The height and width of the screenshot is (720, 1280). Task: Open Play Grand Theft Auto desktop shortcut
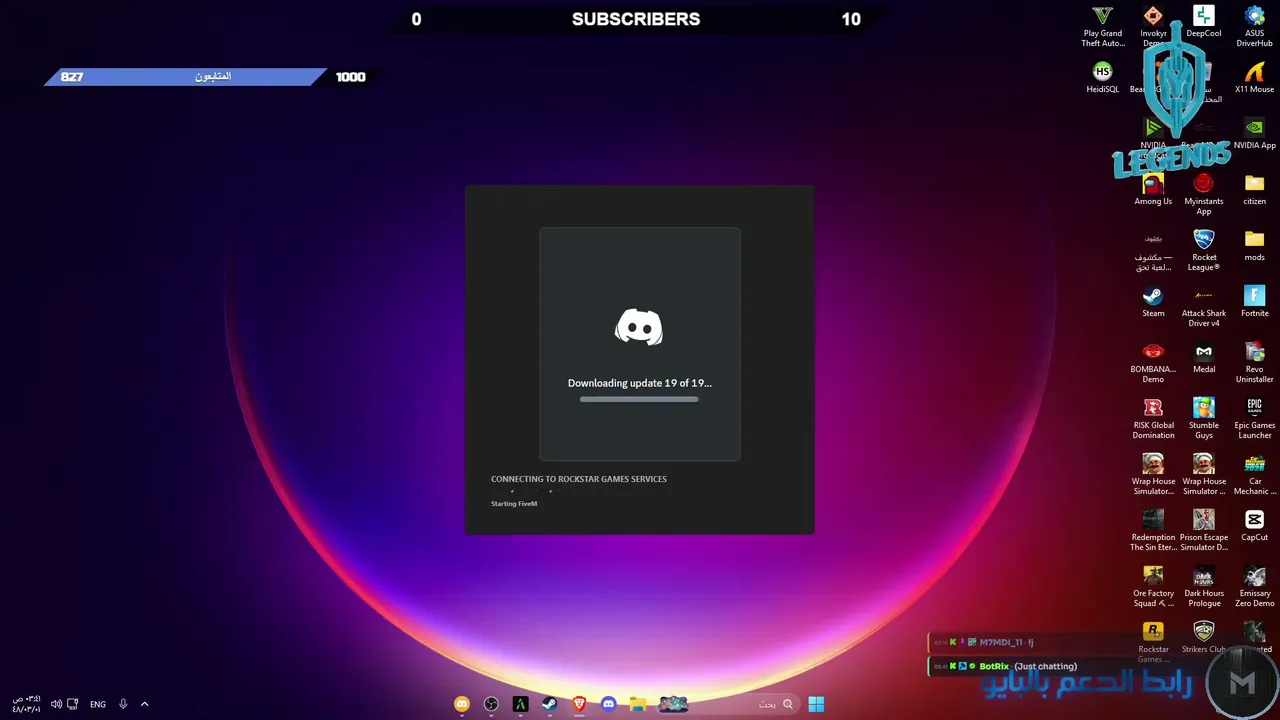(x=1103, y=26)
